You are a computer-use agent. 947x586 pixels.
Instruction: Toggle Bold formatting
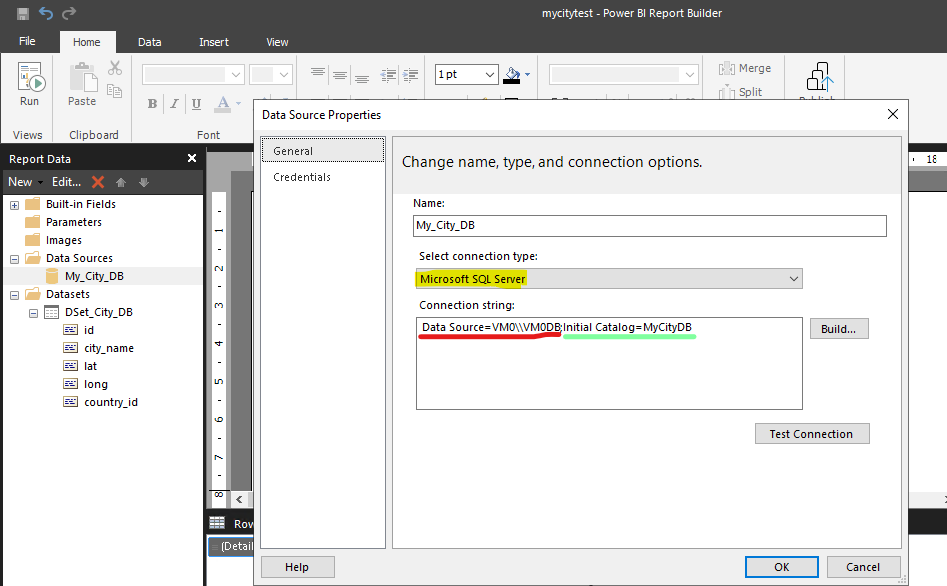pyautogui.click(x=152, y=104)
